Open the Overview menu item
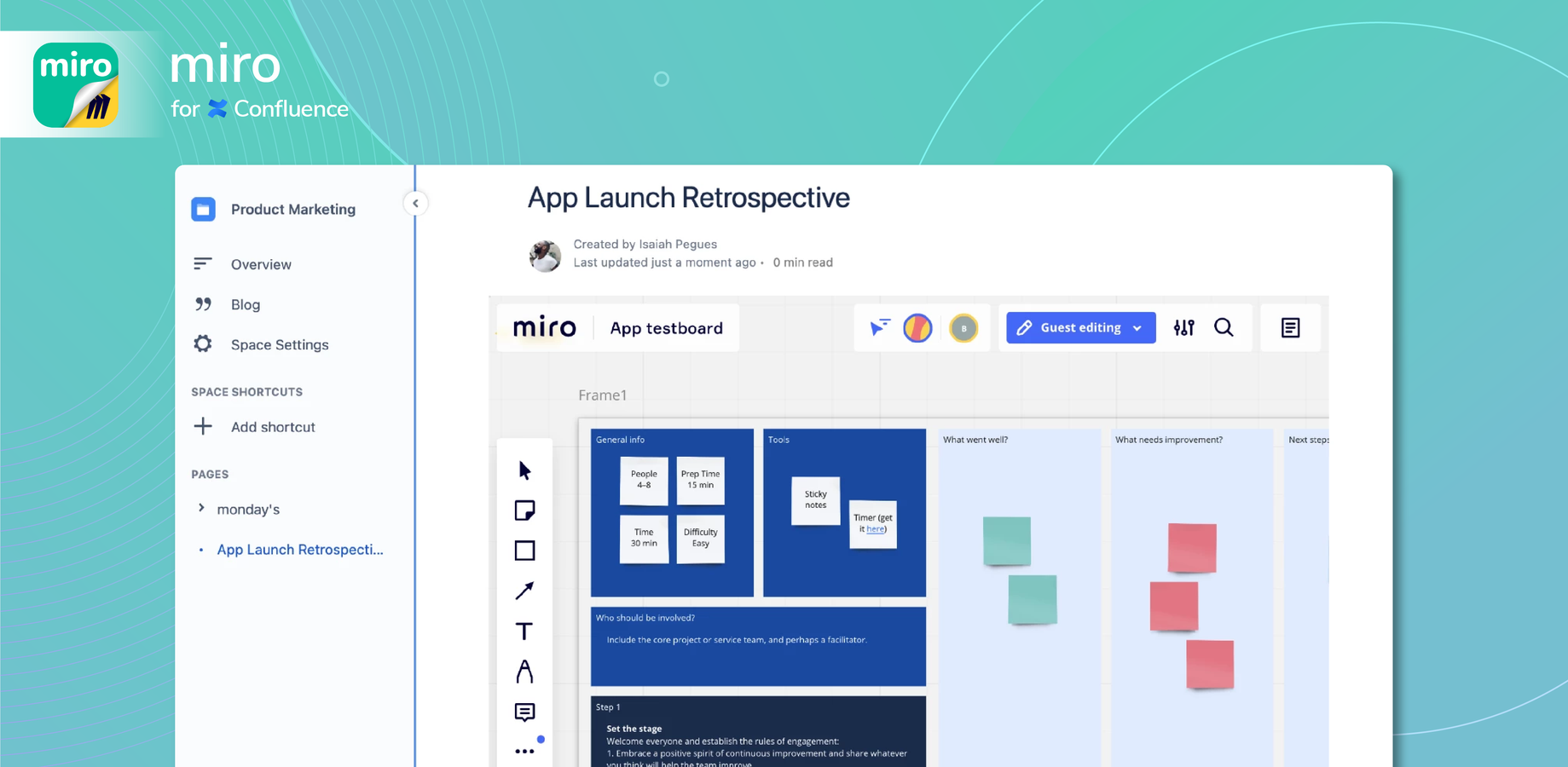 (261, 264)
